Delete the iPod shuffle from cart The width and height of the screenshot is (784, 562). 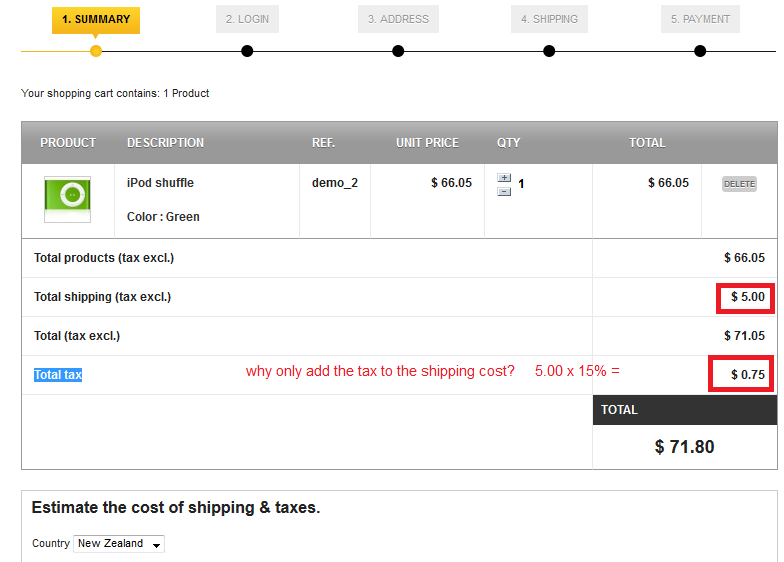739,184
